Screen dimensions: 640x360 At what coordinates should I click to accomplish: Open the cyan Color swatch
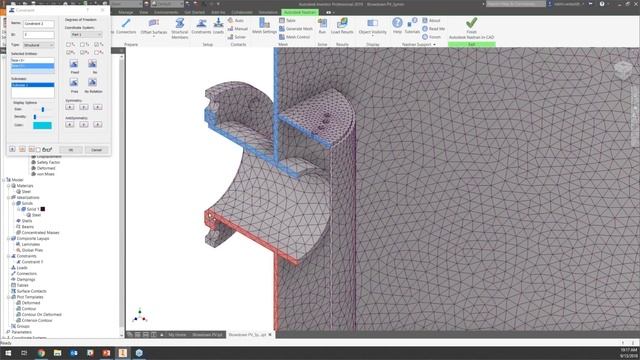coord(42,125)
